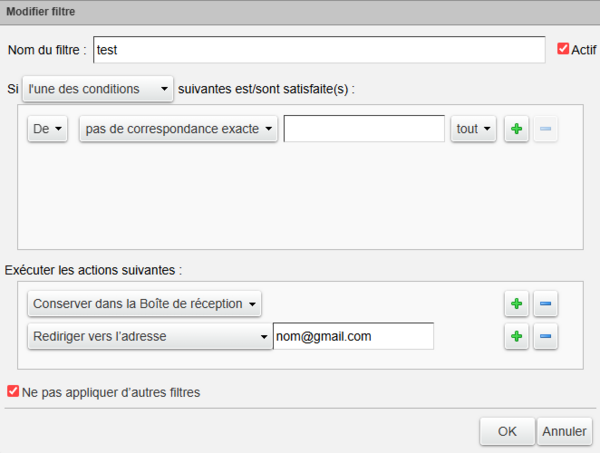Click the 'Modifier filtre' title bar
600x453 pixels.
point(300,12)
